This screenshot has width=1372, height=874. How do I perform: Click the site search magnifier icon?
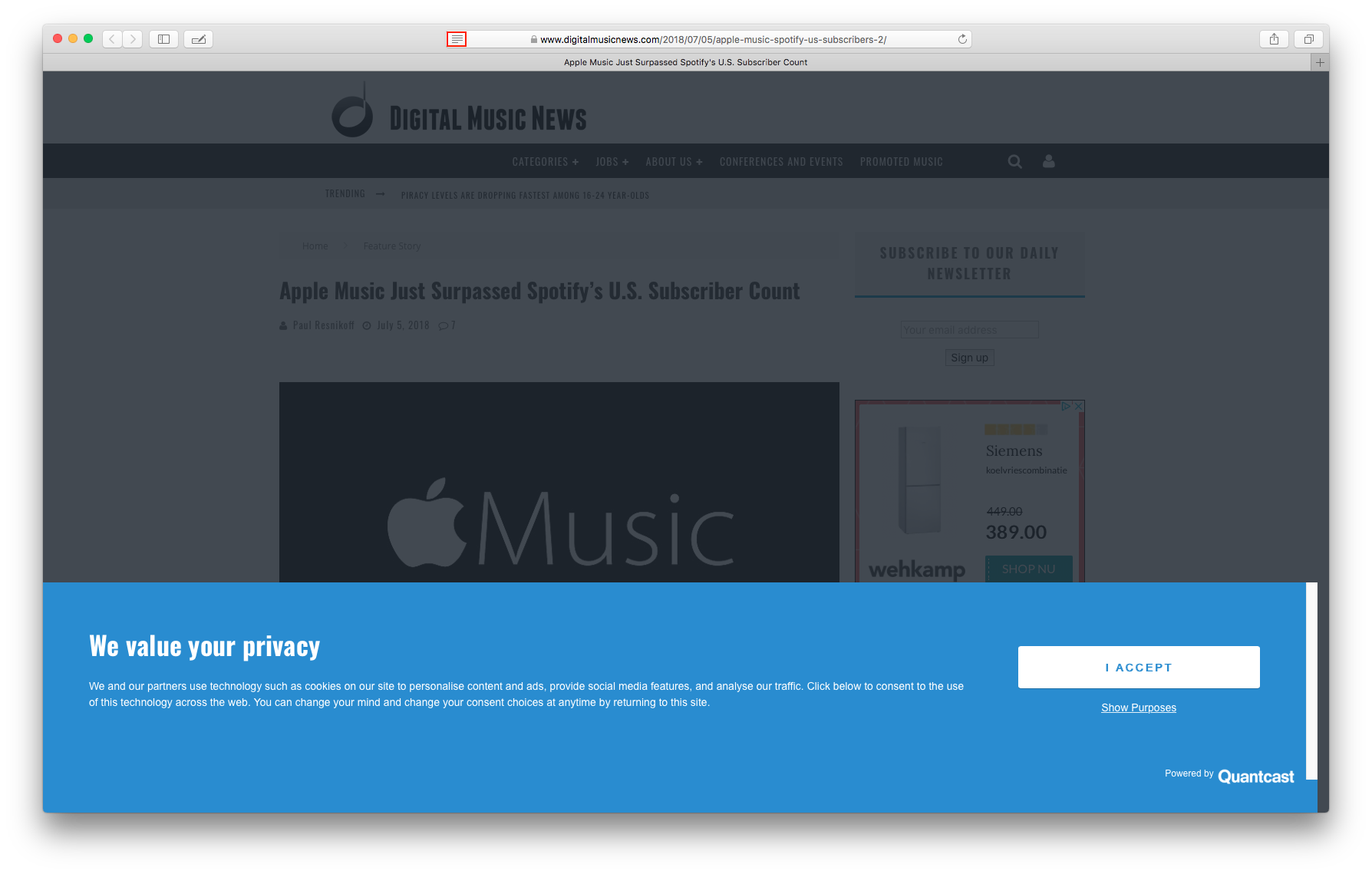click(x=1014, y=161)
